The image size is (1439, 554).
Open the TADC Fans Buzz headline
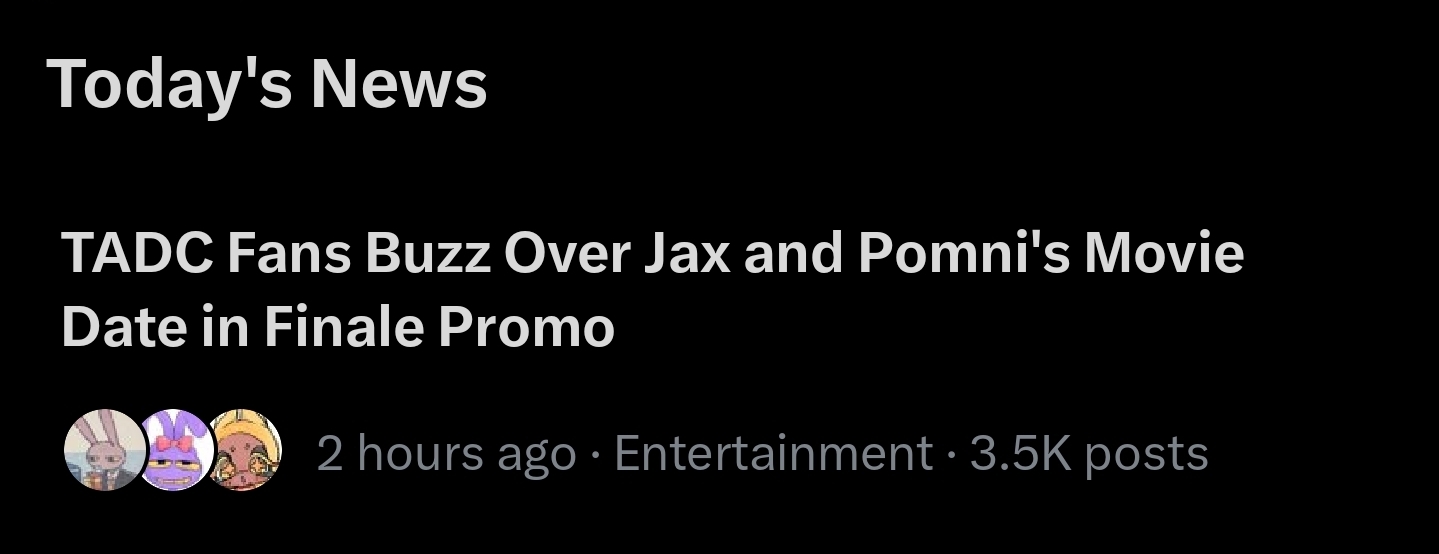coord(653,290)
